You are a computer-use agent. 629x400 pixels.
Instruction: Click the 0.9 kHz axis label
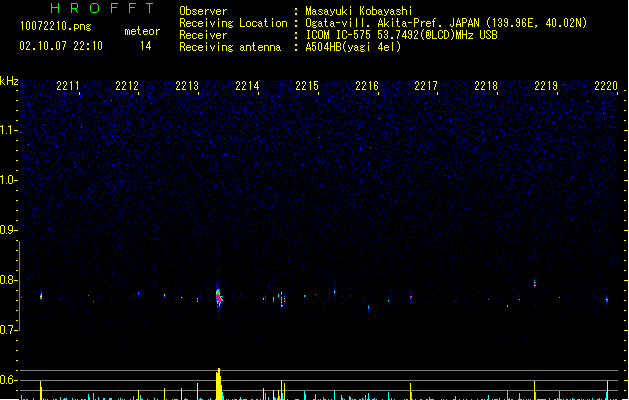coord(8,230)
